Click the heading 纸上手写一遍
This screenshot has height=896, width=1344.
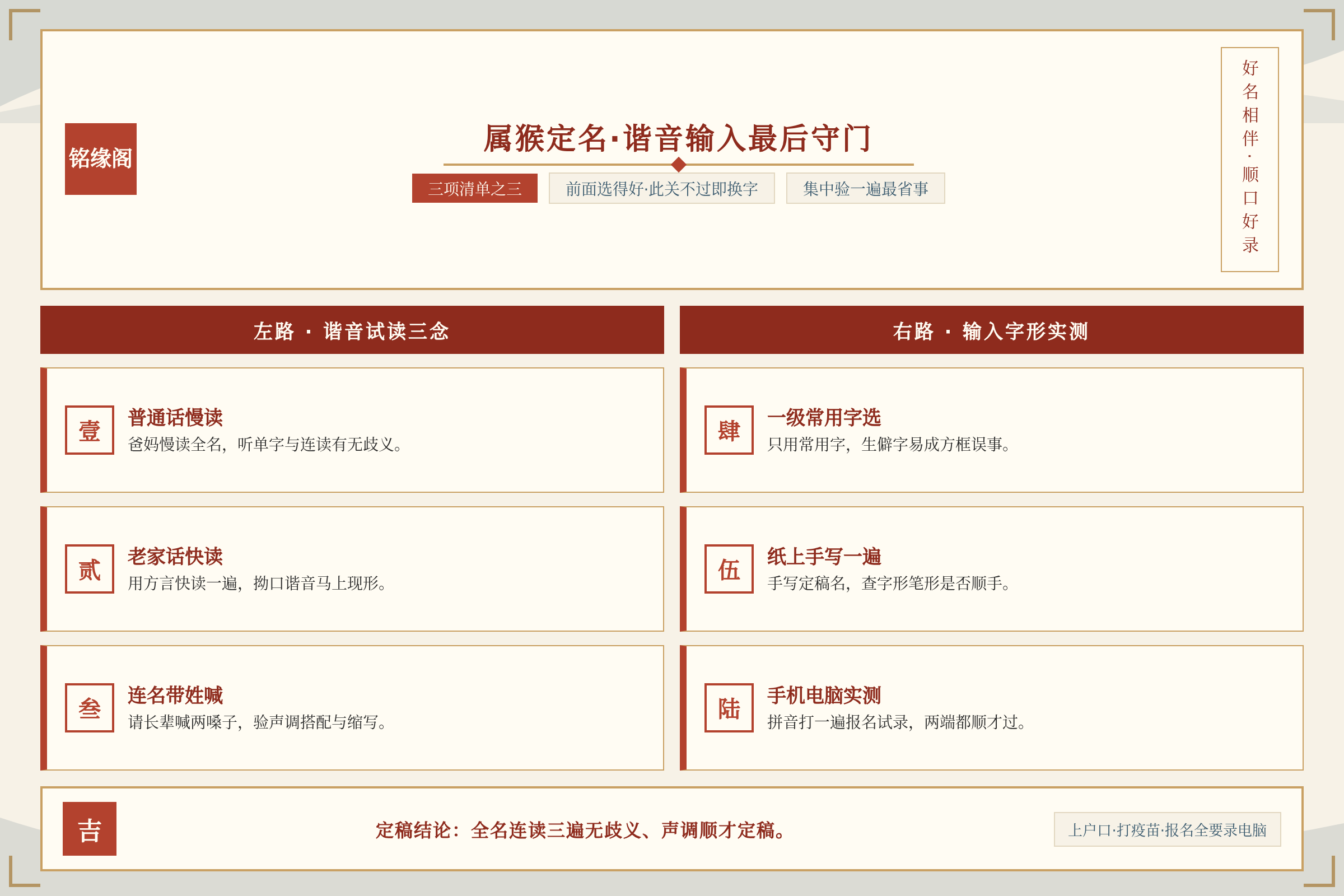[x=824, y=557]
